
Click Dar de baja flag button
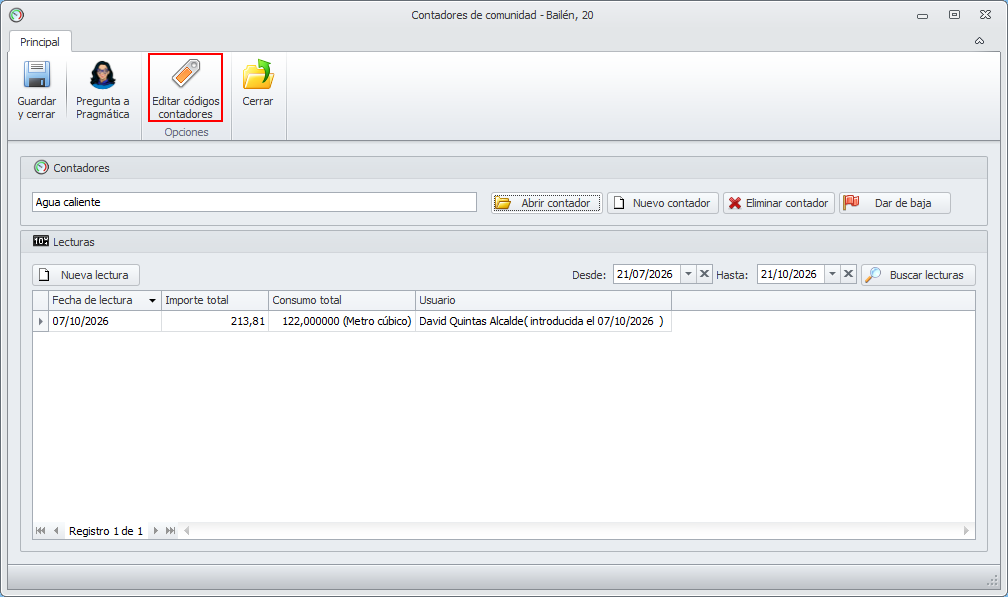click(x=894, y=203)
